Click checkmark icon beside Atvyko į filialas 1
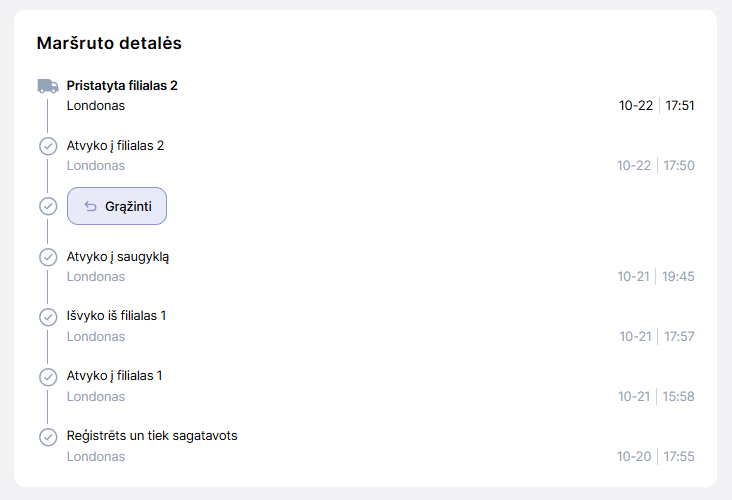This screenshot has height=500, width=732. 47,377
